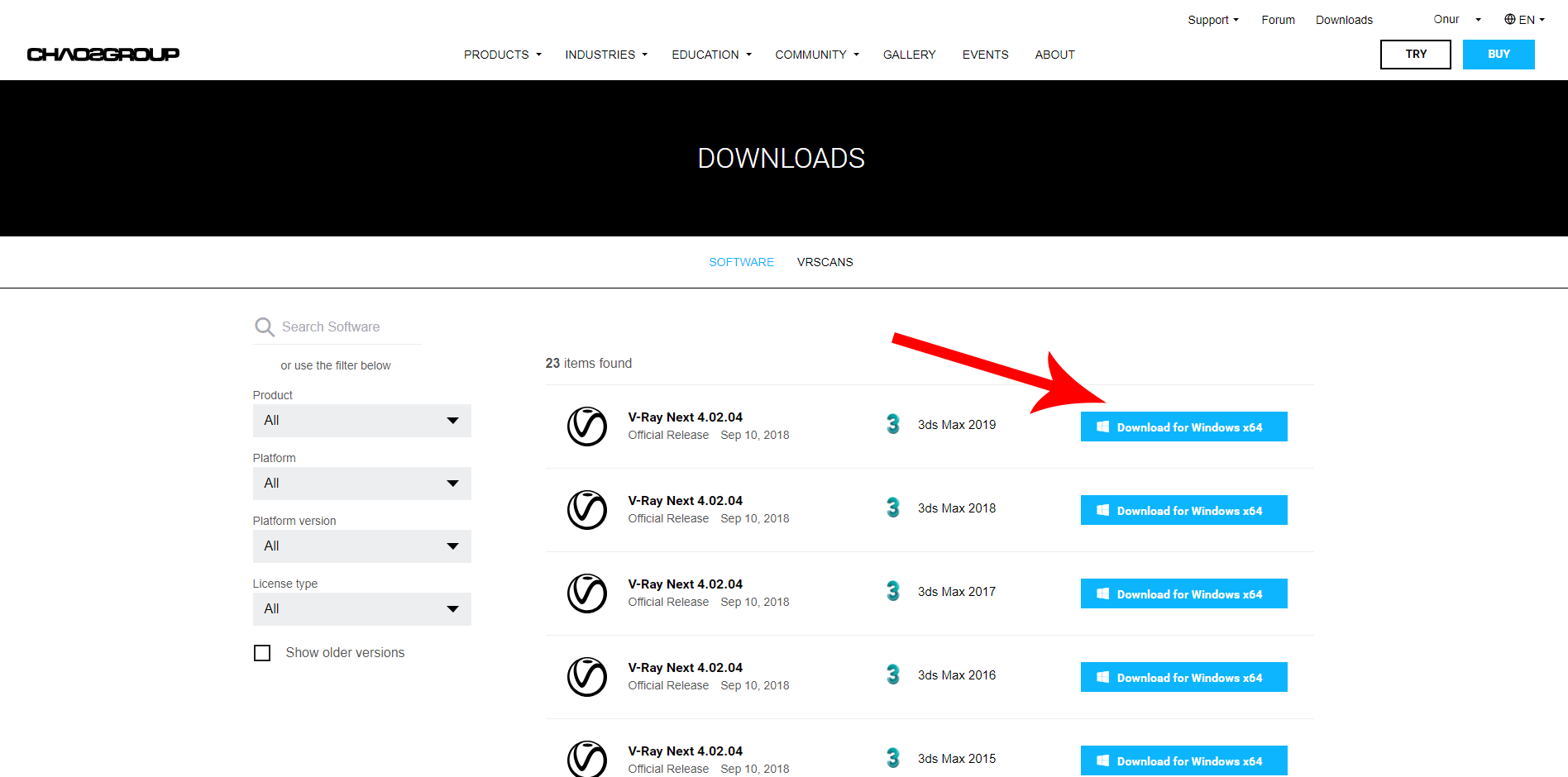Click V-Ray Next 4.02.04 title for 3ds Max 2015
This screenshot has height=777, width=1568.
(686, 751)
